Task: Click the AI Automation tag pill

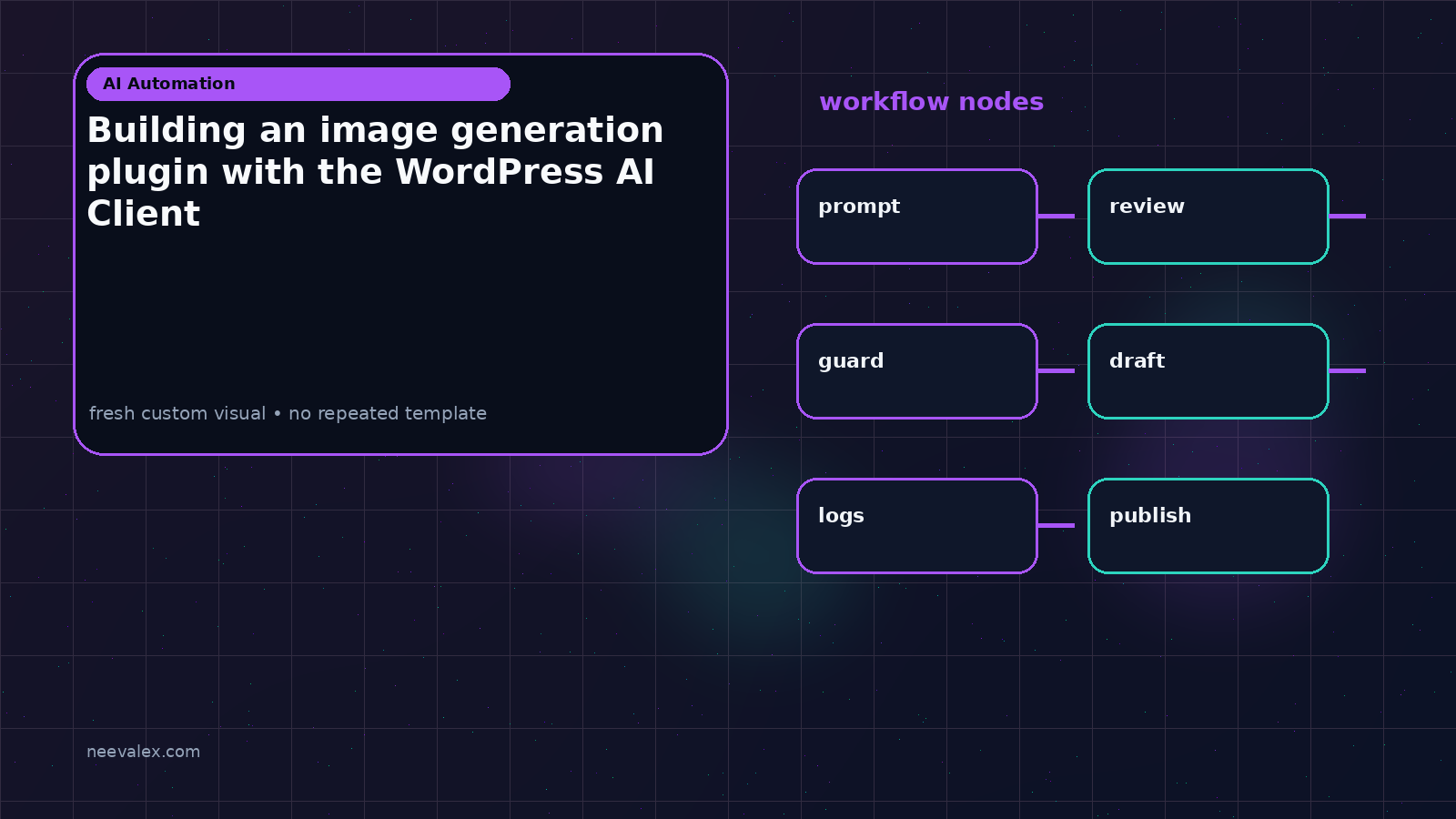Action: pyautogui.click(x=298, y=84)
